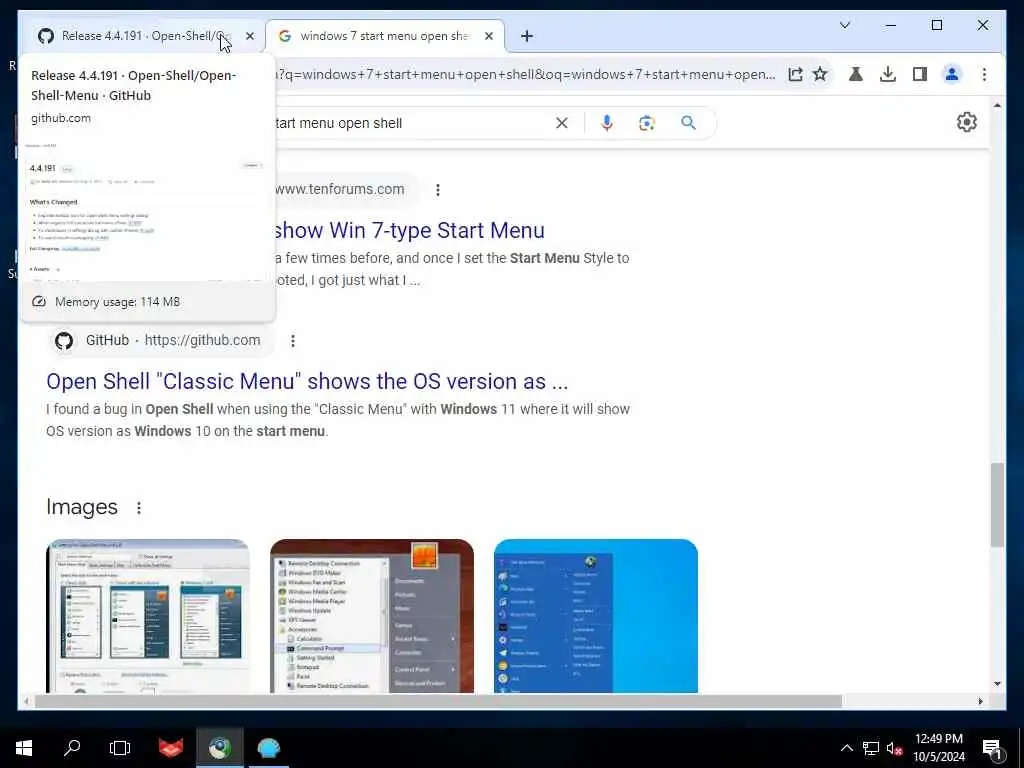Screen dimensions: 1024x768
Task: Click the vertical page scrollbar thumb
Action: (997, 504)
